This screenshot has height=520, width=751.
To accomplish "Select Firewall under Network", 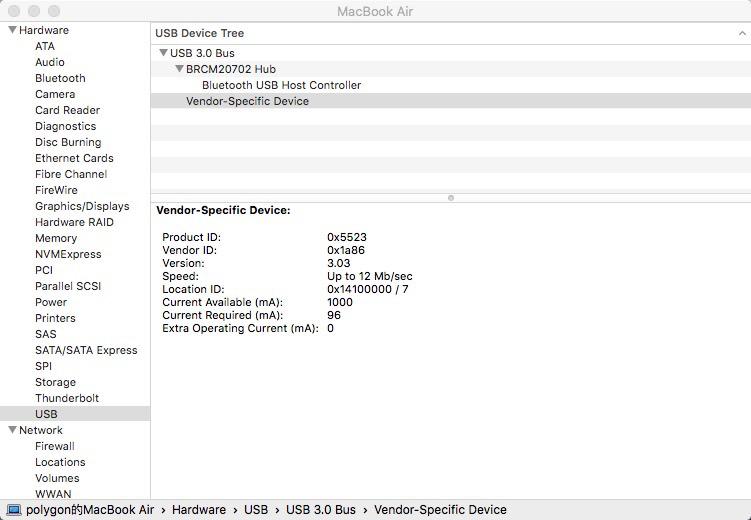I will 55,446.
